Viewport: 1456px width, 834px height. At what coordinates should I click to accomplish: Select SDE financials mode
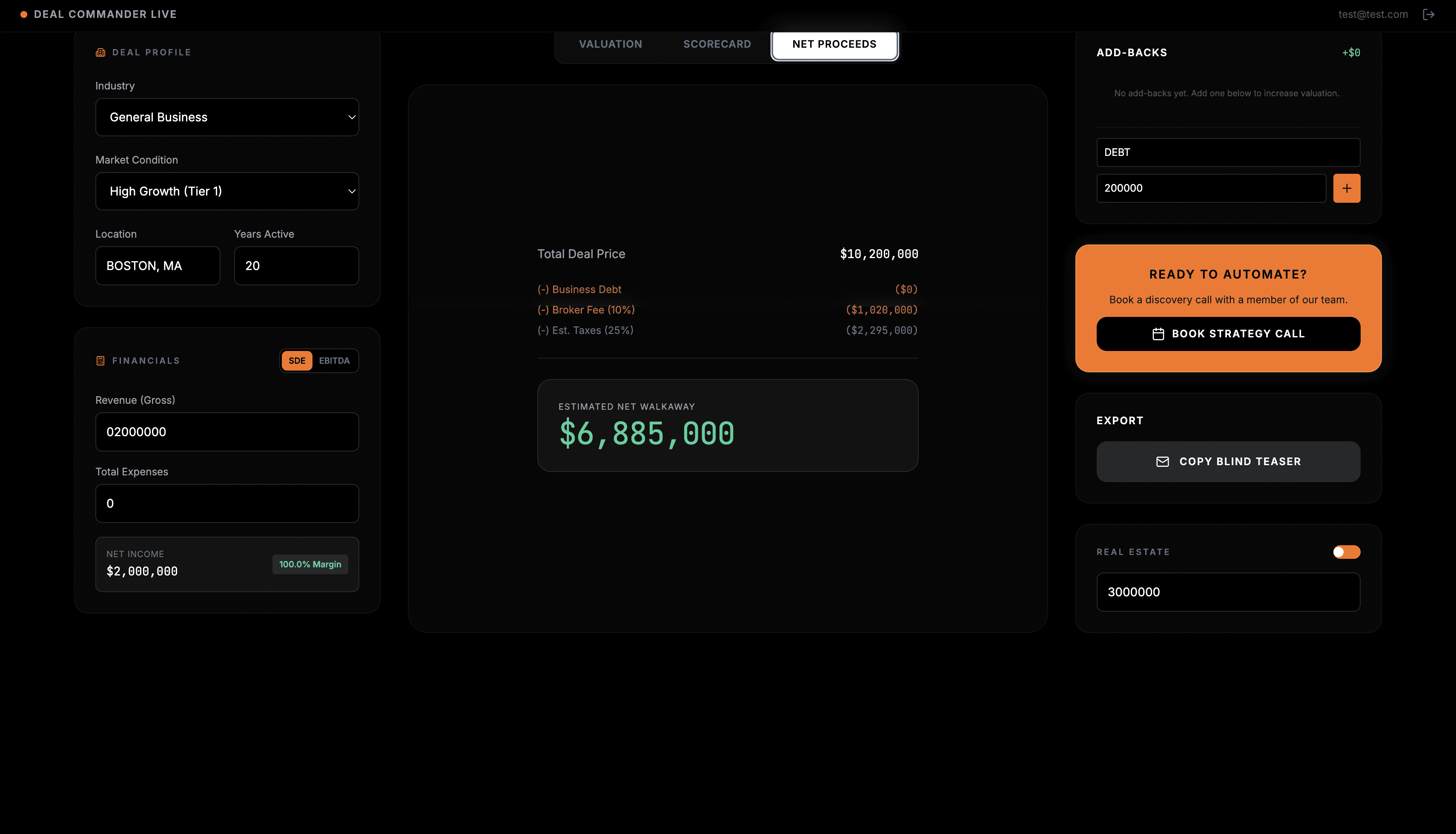(296, 361)
